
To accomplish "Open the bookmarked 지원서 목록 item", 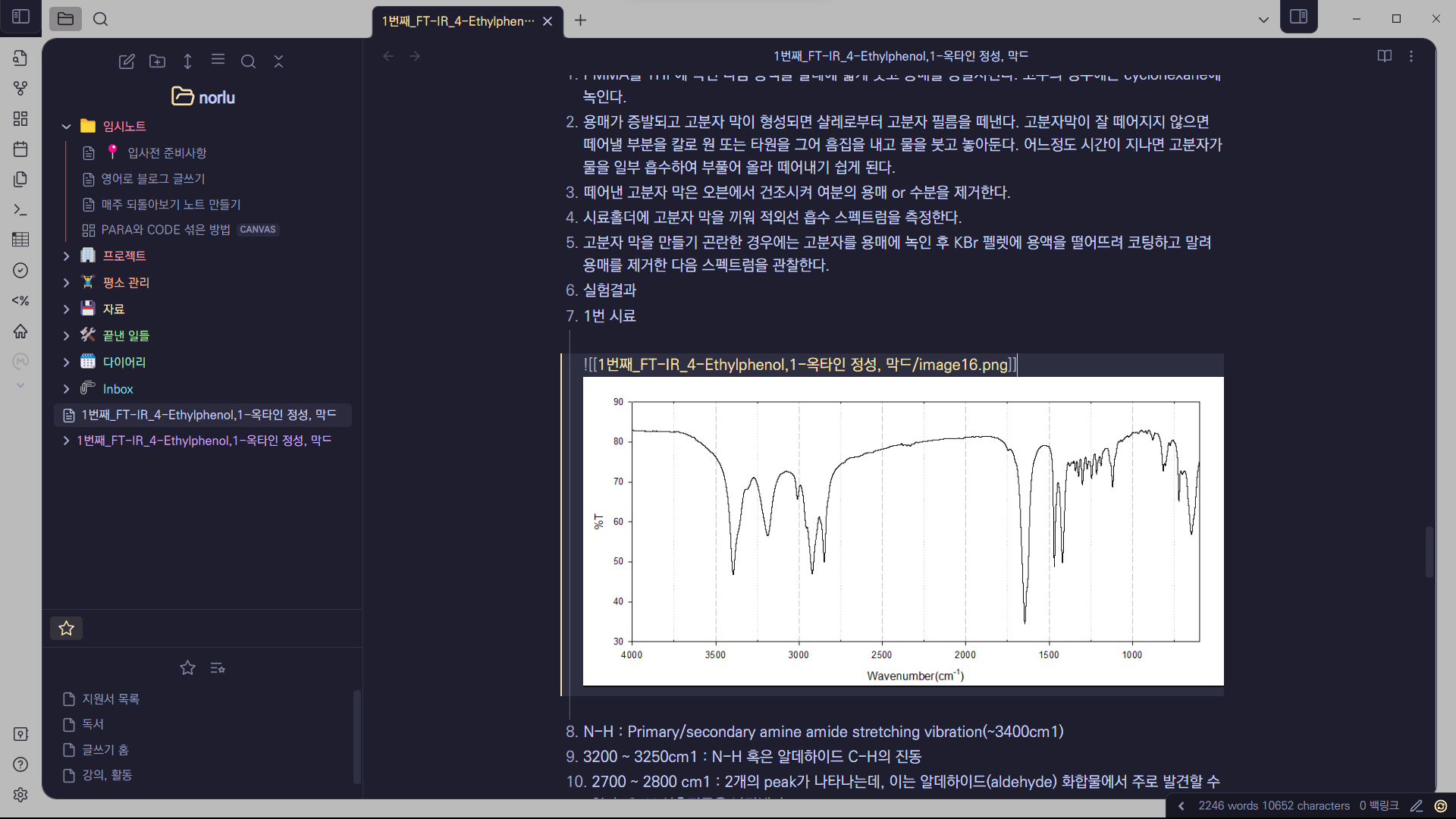I will (x=110, y=698).
